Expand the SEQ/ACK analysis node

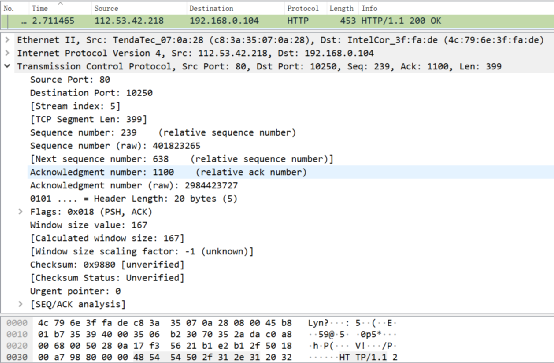20,304
